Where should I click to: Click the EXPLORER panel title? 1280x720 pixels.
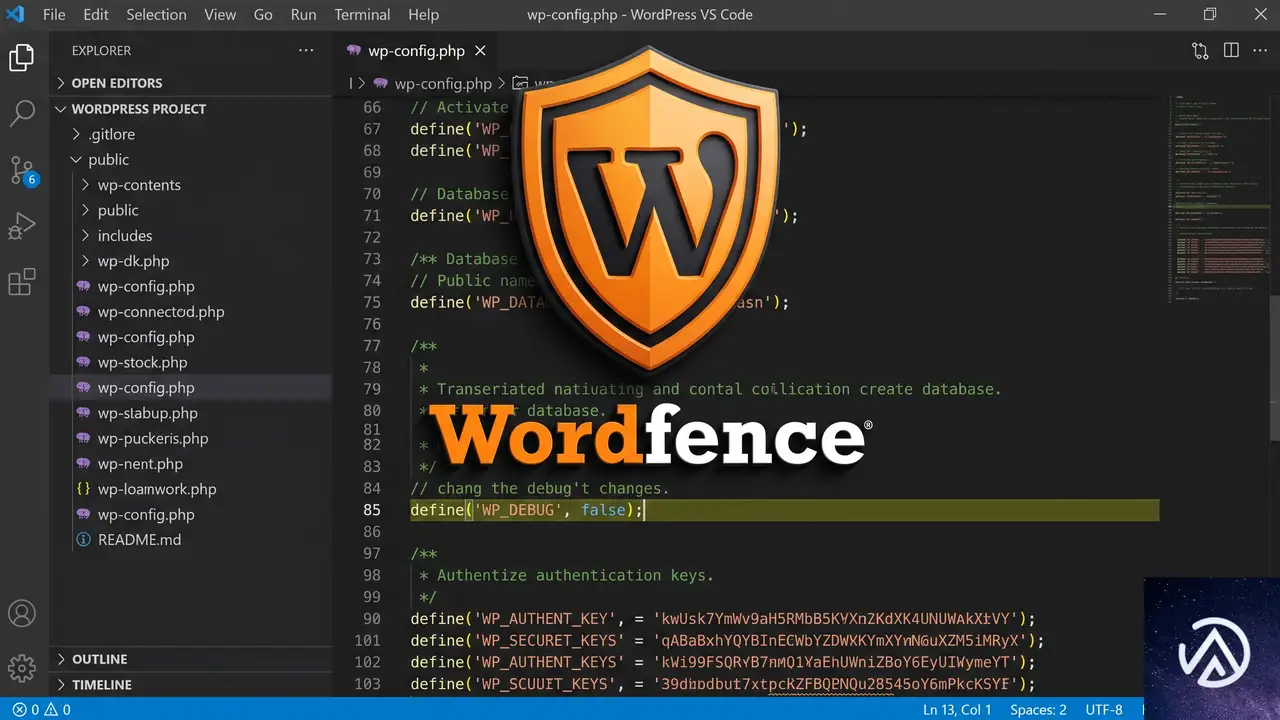pos(101,50)
